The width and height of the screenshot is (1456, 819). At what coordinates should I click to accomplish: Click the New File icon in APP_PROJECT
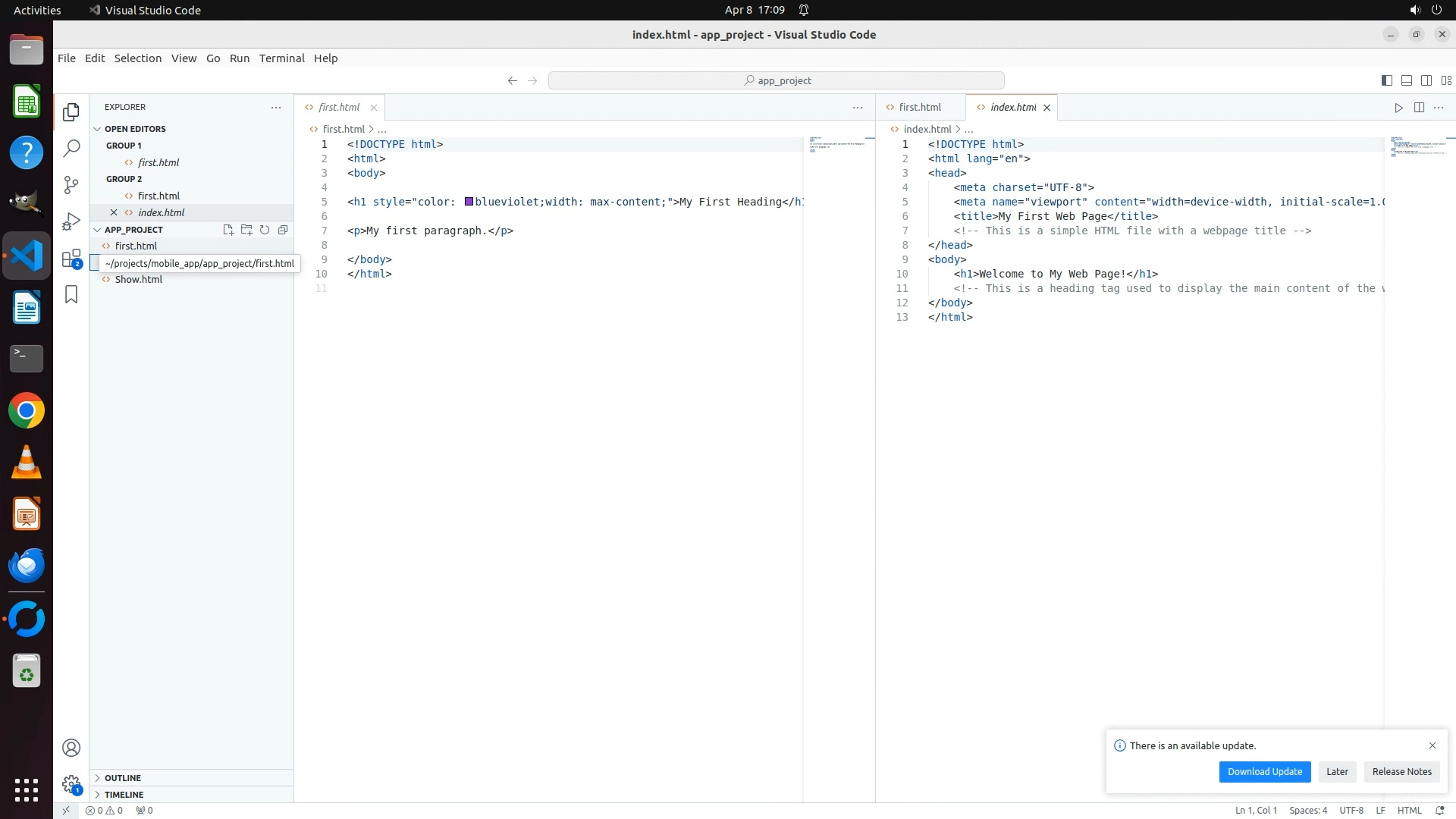click(x=228, y=230)
